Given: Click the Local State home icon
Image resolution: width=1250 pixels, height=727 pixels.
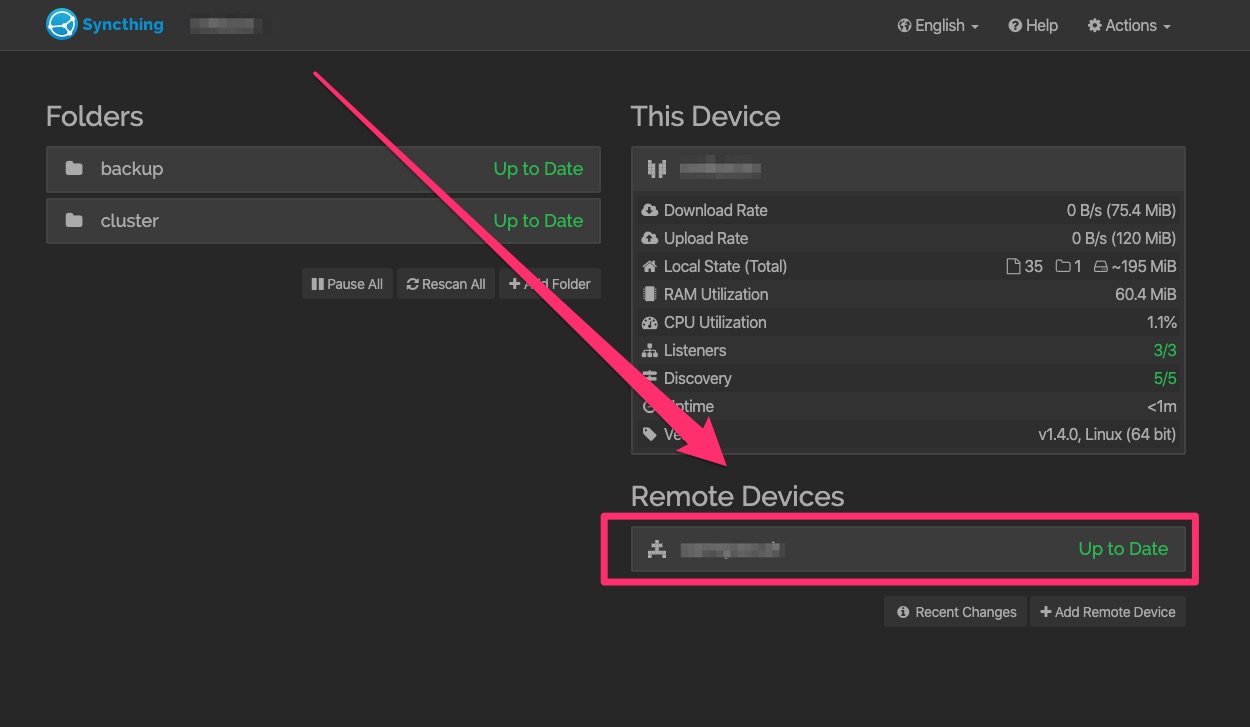Looking at the screenshot, I should tap(650, 267).
